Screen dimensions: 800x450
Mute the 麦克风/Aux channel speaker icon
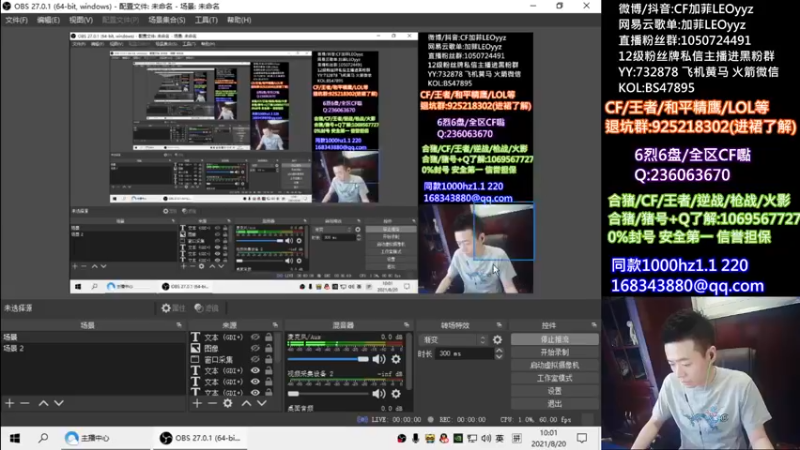379,359
